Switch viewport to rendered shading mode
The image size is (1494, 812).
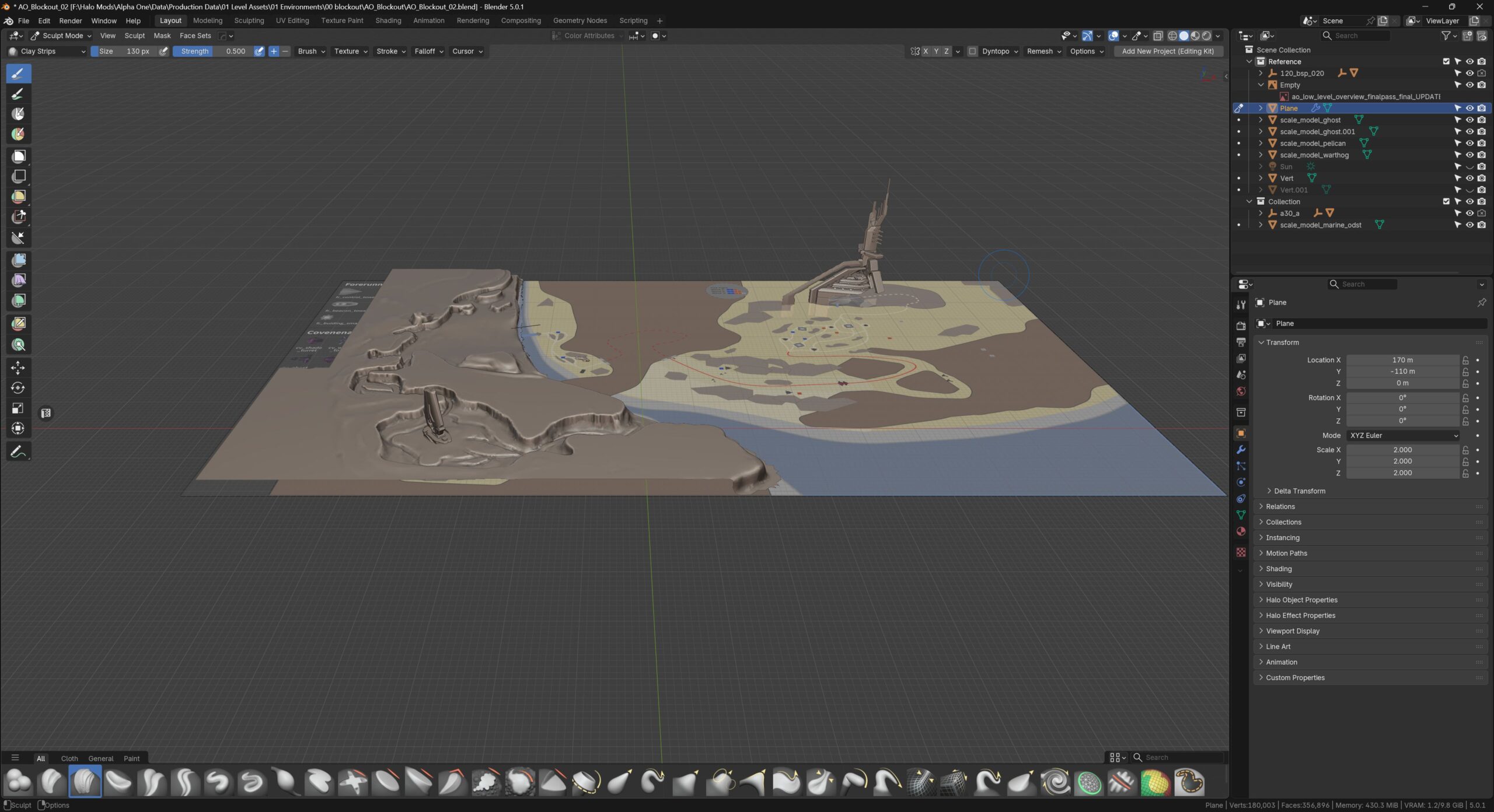pos(1206,36)
